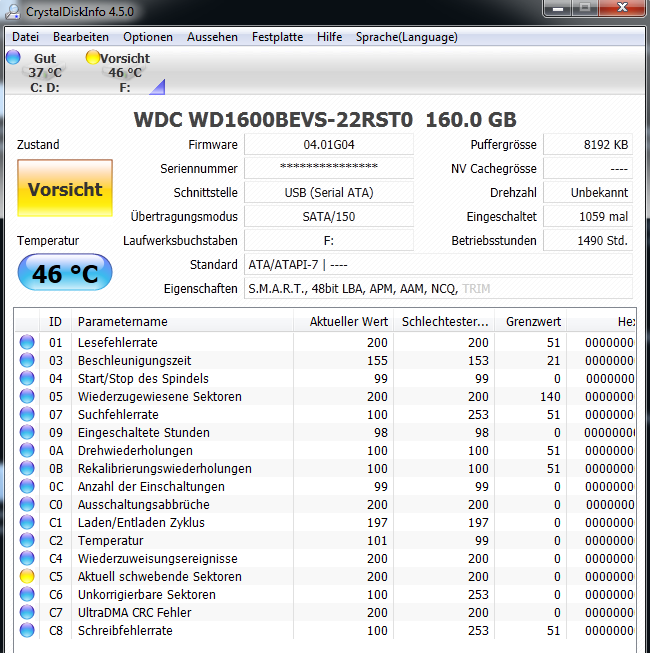
Task: Click the Übertragungsmodus field SATA/150
Action: pyautogui.click(x=329, y=217)
